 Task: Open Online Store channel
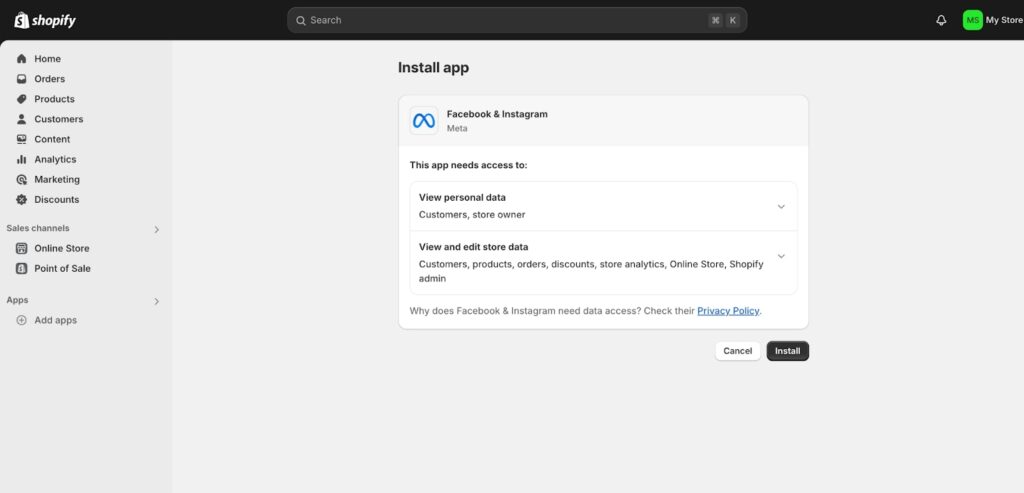[x=62, y=248]
